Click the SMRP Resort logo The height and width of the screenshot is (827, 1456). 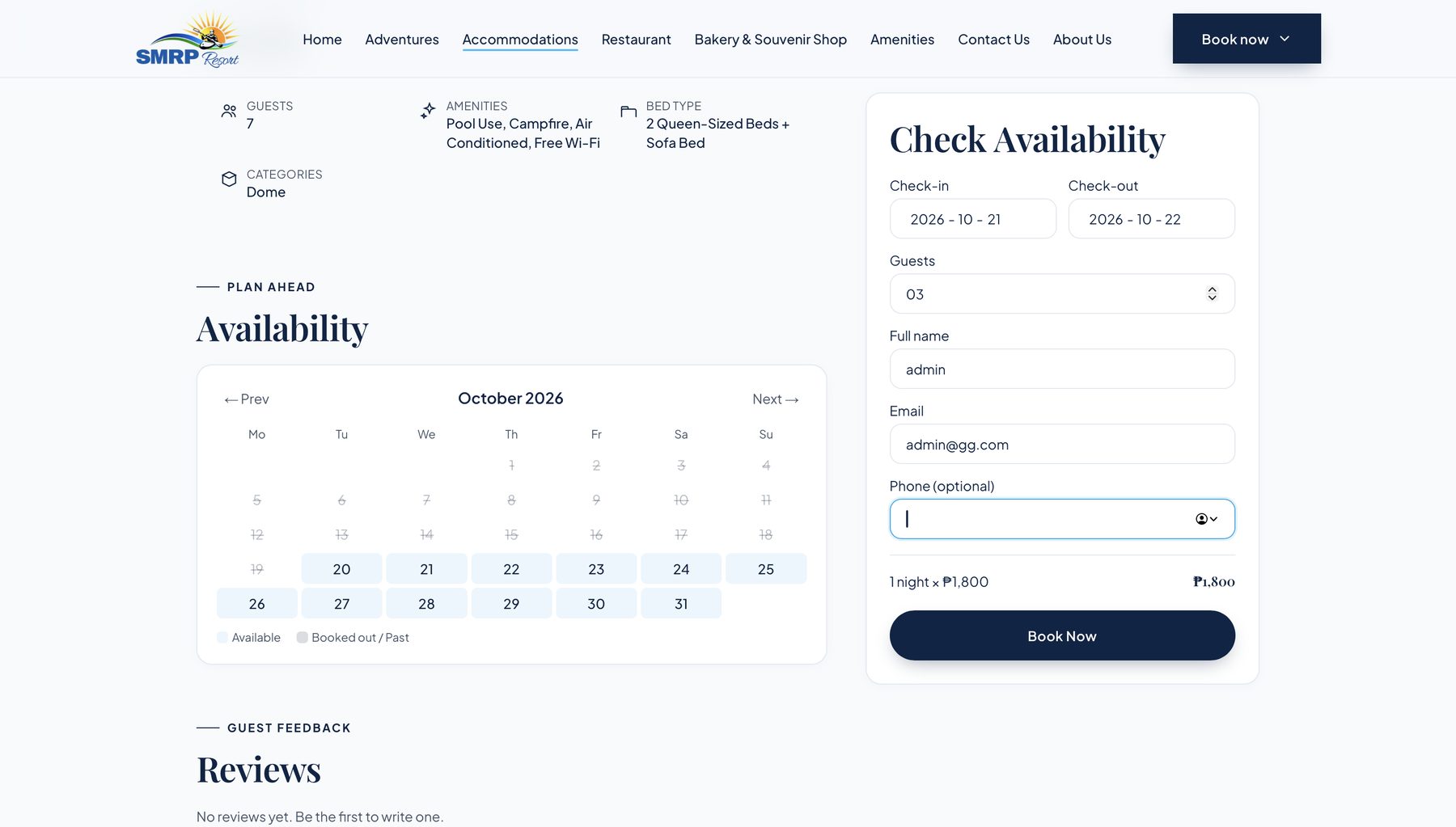click(x=188, y=39)
